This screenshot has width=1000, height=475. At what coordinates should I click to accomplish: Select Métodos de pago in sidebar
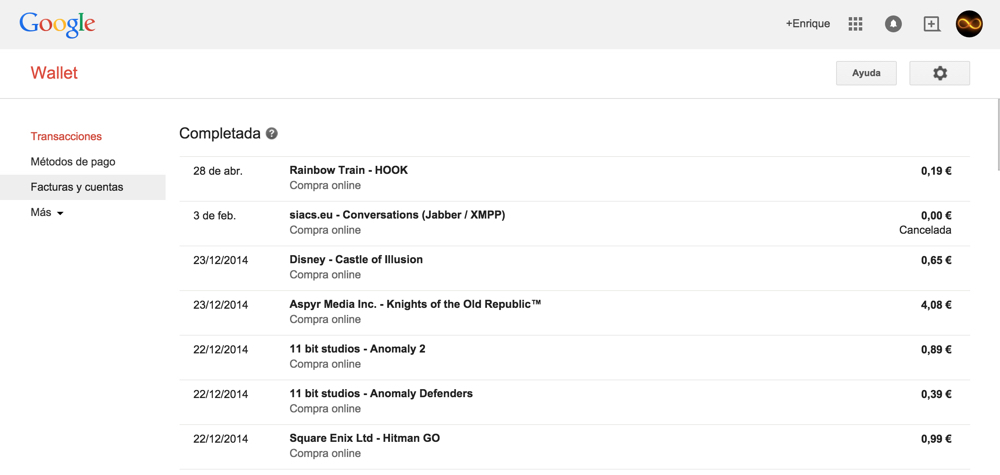[x=73, y=162]
